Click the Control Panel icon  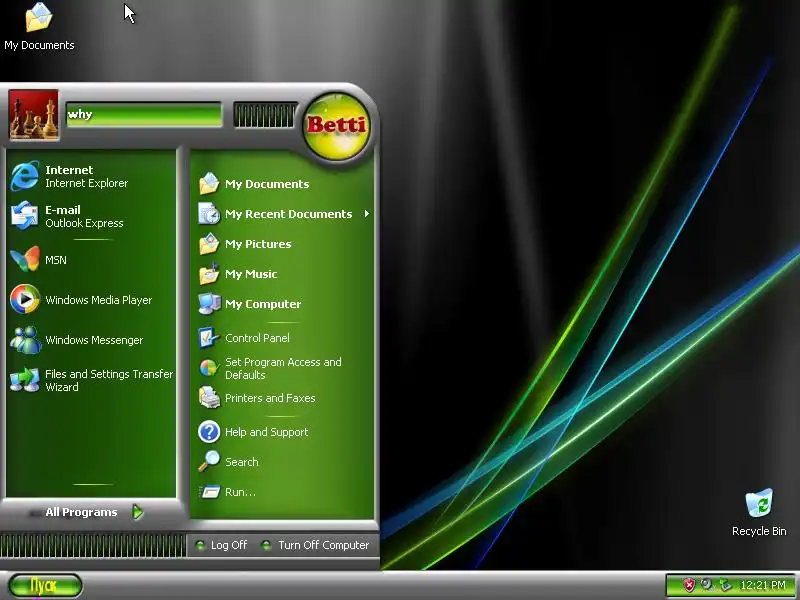pos(209,338)
